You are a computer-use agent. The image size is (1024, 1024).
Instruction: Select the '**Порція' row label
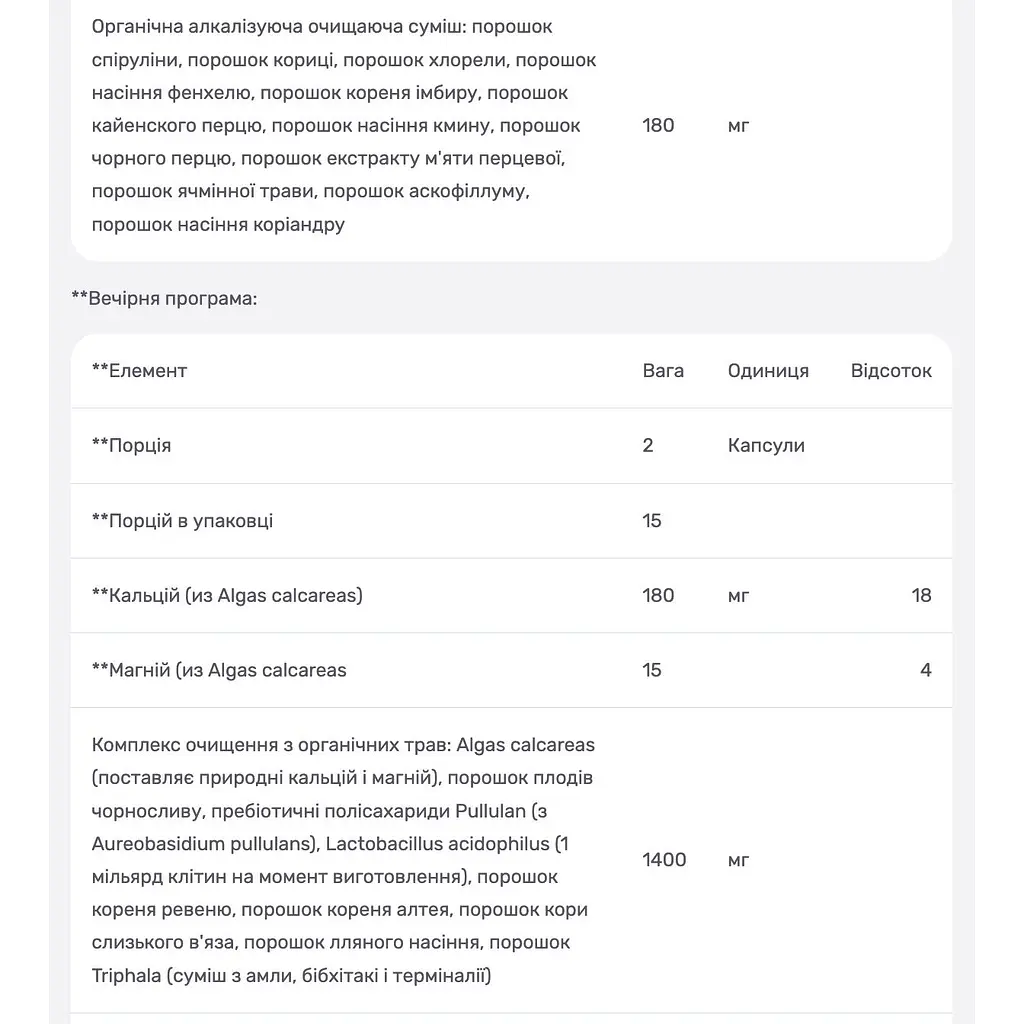(131, 445)
